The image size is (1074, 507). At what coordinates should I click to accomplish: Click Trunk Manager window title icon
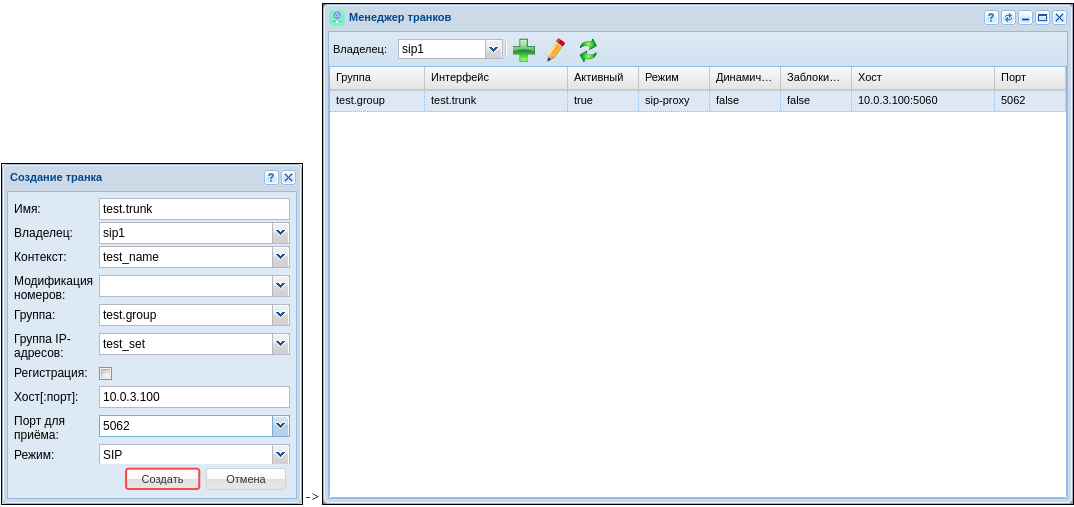337,17
